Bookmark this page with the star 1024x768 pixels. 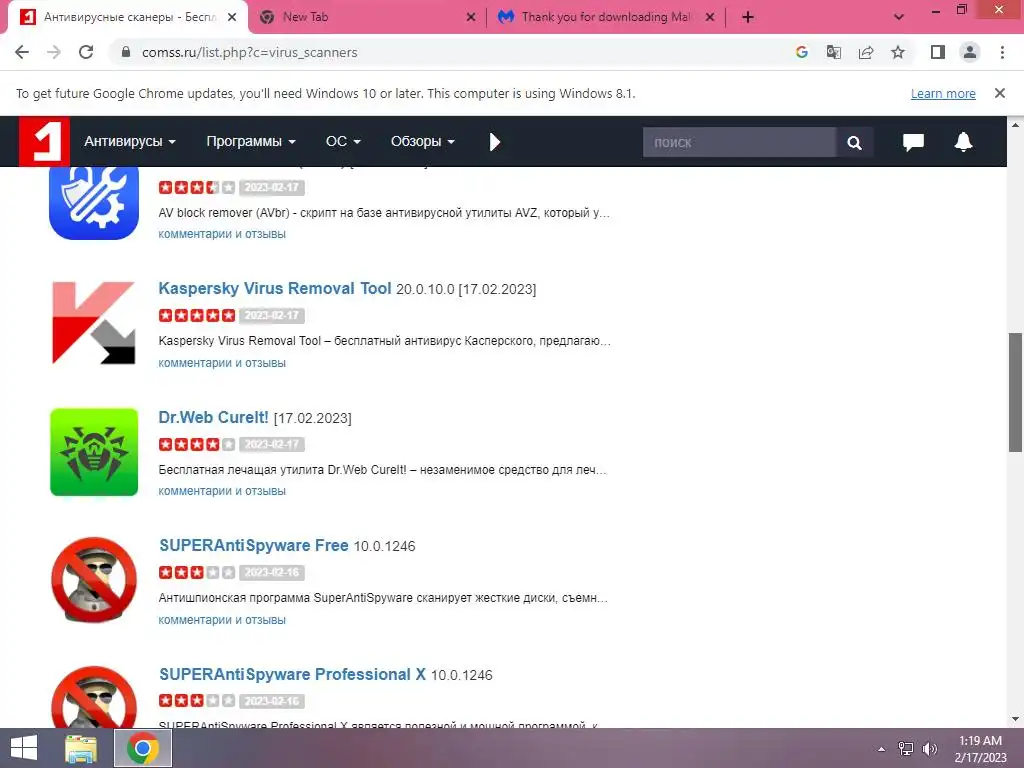(898, 52)
